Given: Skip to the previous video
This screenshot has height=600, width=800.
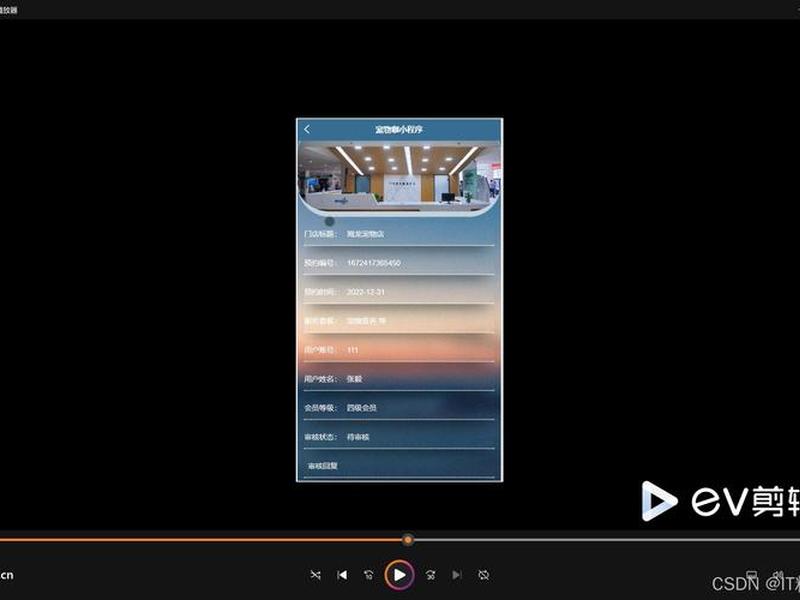Looking at the screenshot, I should point(342,575).
